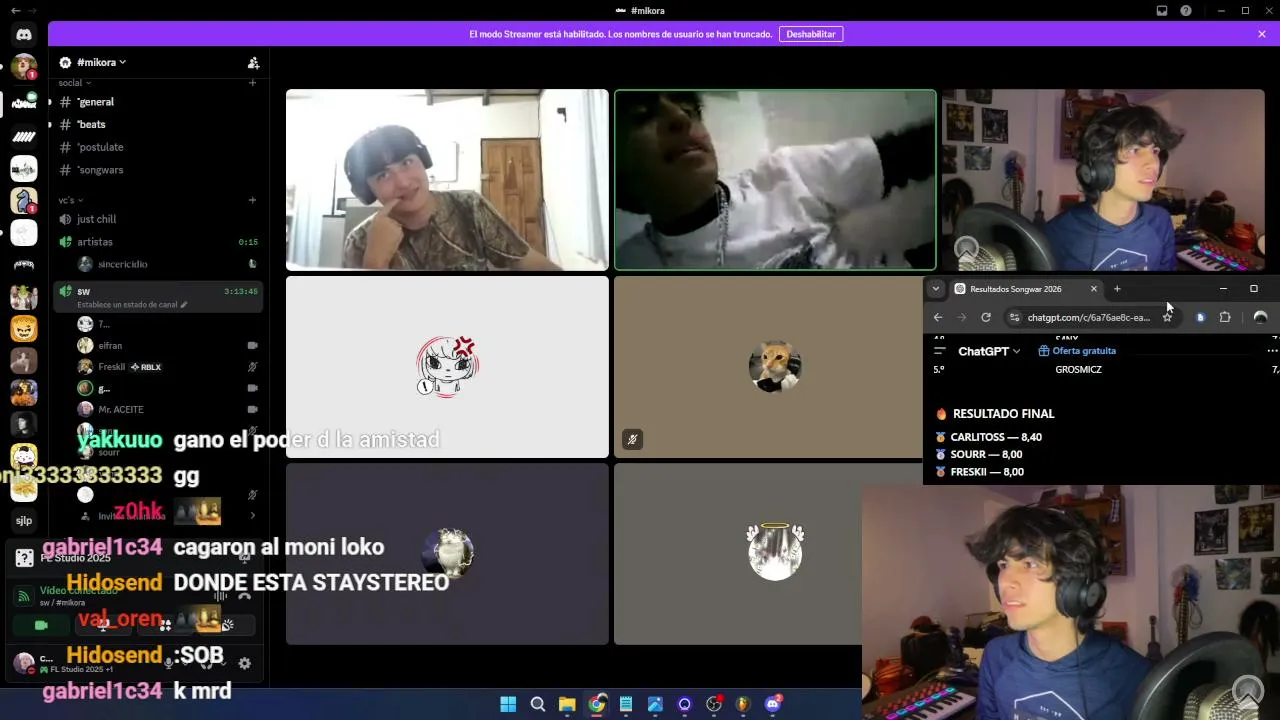Click the invite members icon beside #mikora
Image resolution: width=1280 pixels, height=720 pixels.
[x=253, y=62]
